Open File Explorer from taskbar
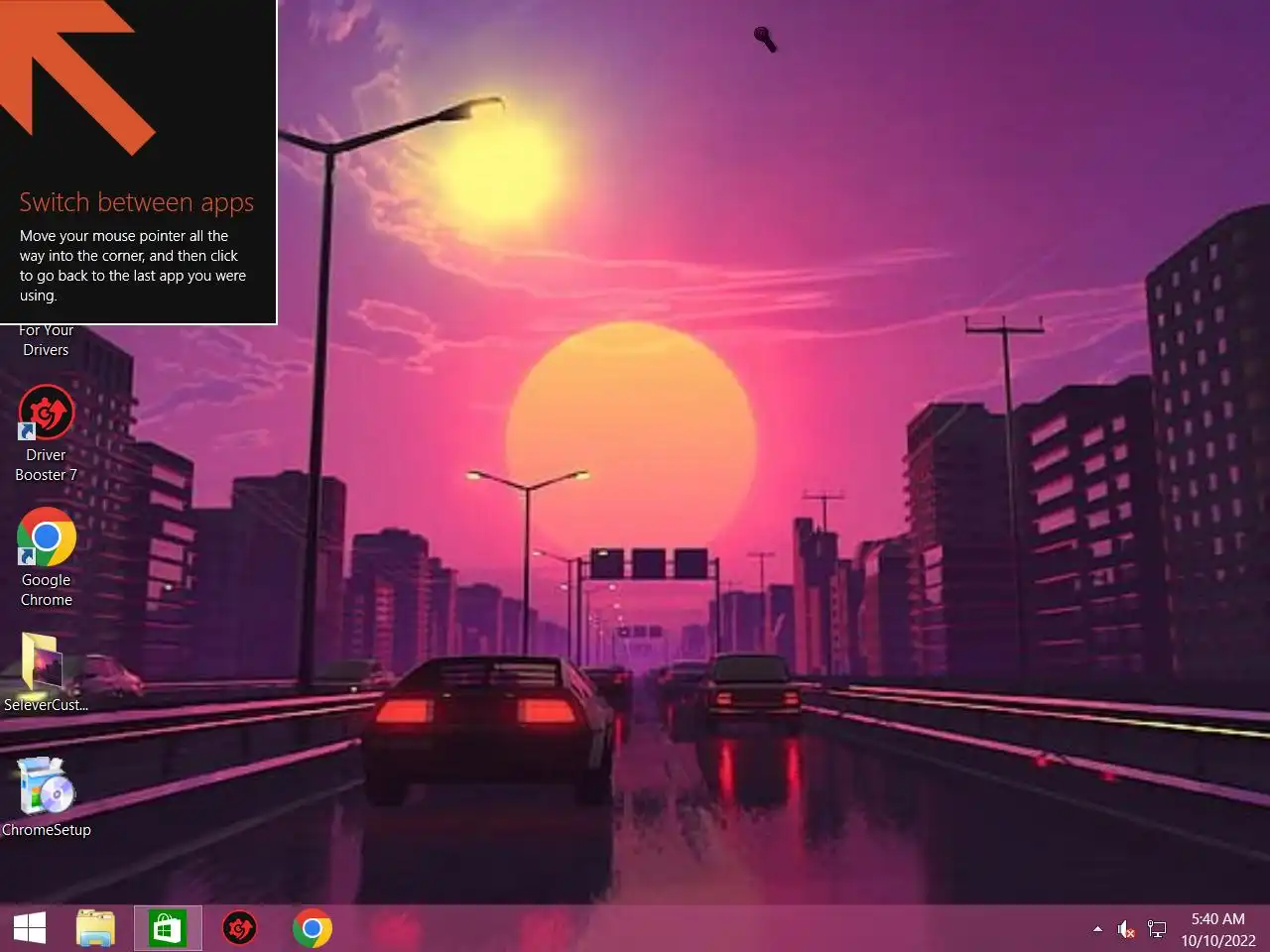The image size is (1270, 952). pyautogui.click(x=96, y=928)
